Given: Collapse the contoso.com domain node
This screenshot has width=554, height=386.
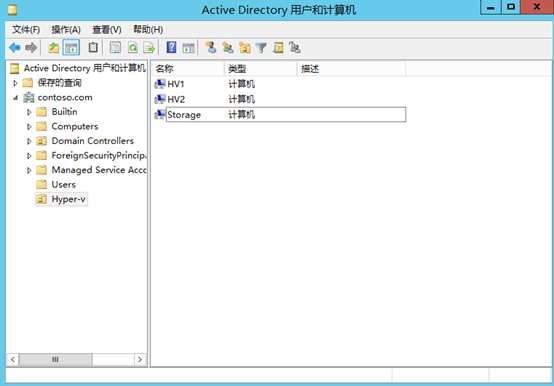Looking at the screenshot, I should click(16, 98).
